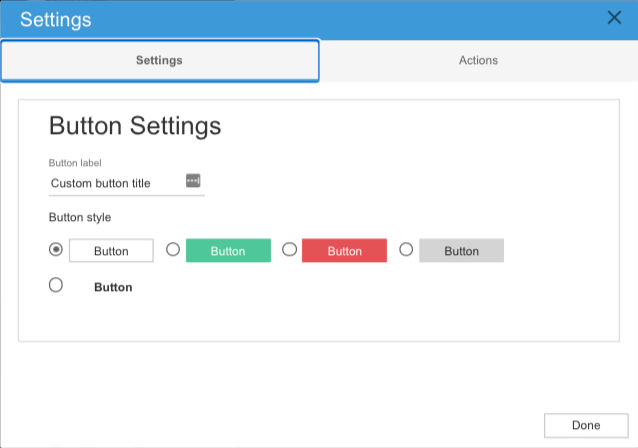Screen dimensions: 638x448
Task: Click the ellipsis icon beside the button label
Action: tap(193, 181)
